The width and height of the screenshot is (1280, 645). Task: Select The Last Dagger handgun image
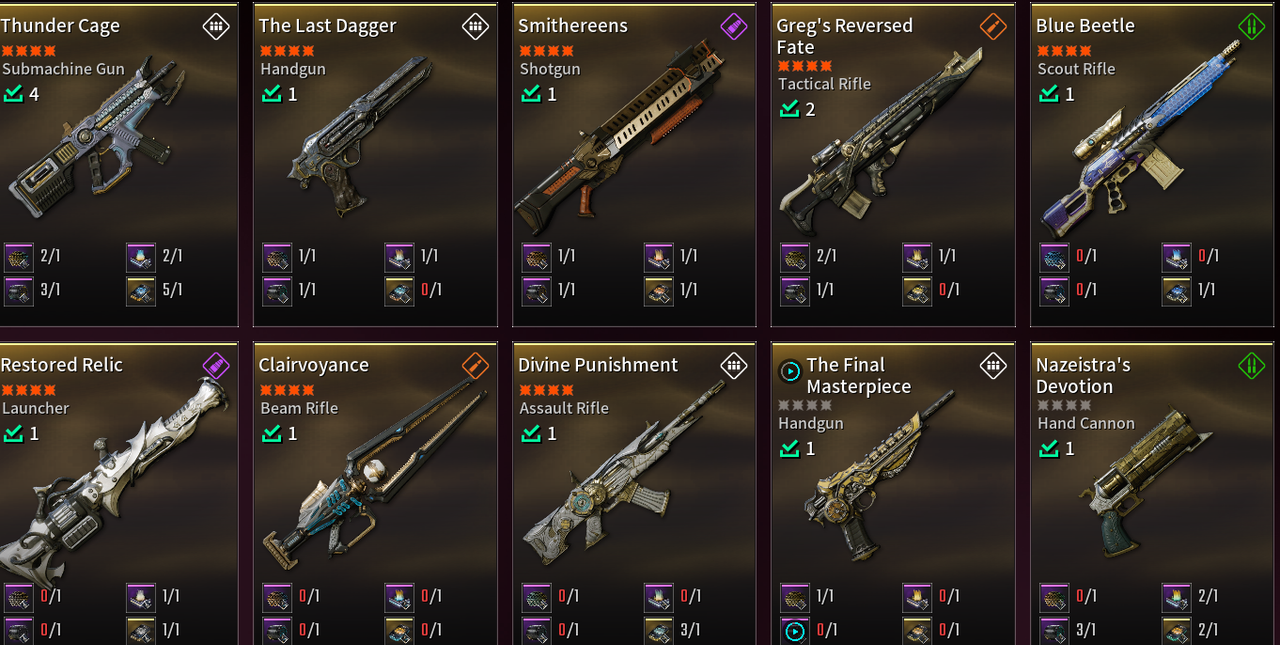[x=360, y=136]
